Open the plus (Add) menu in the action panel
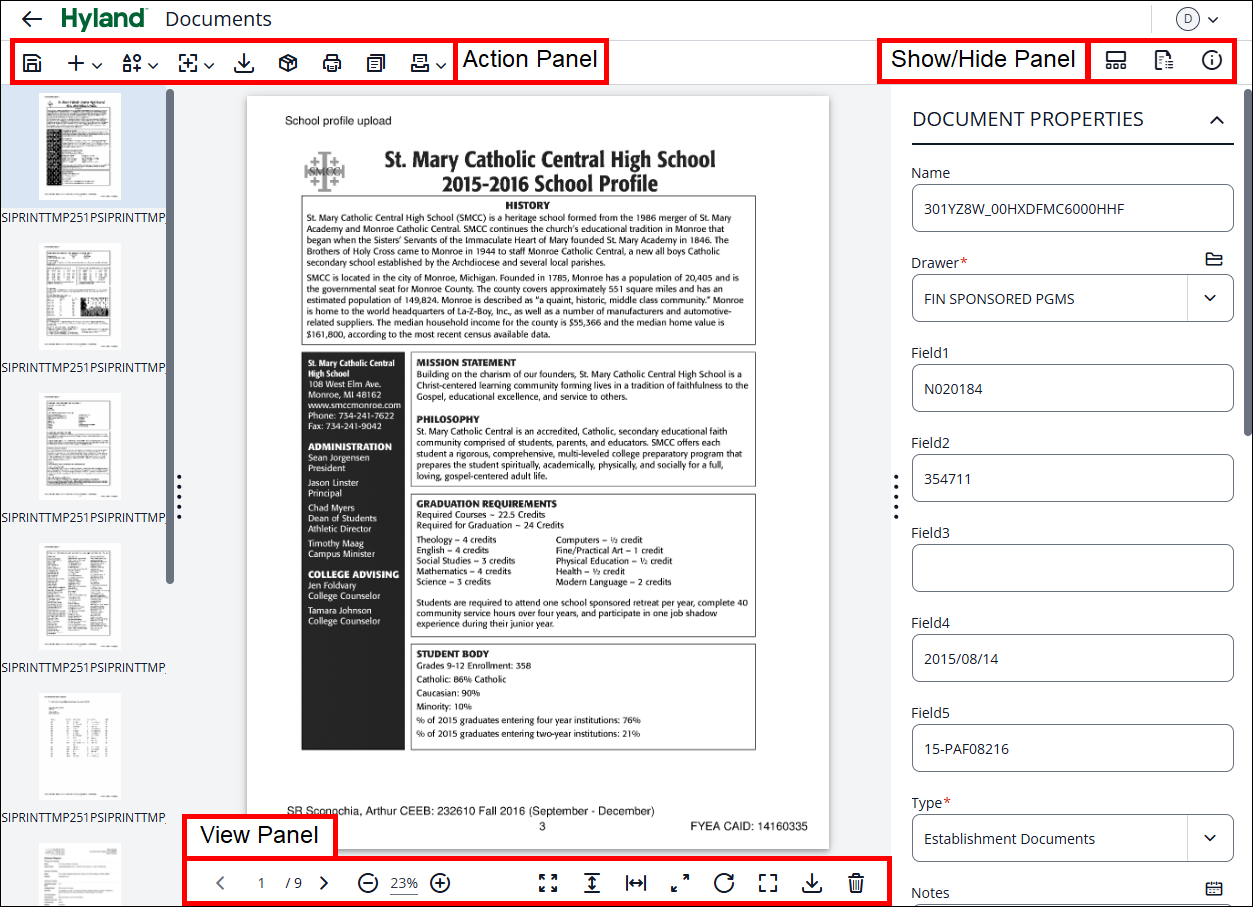1253x907 pixels. [x=84, y=63]
